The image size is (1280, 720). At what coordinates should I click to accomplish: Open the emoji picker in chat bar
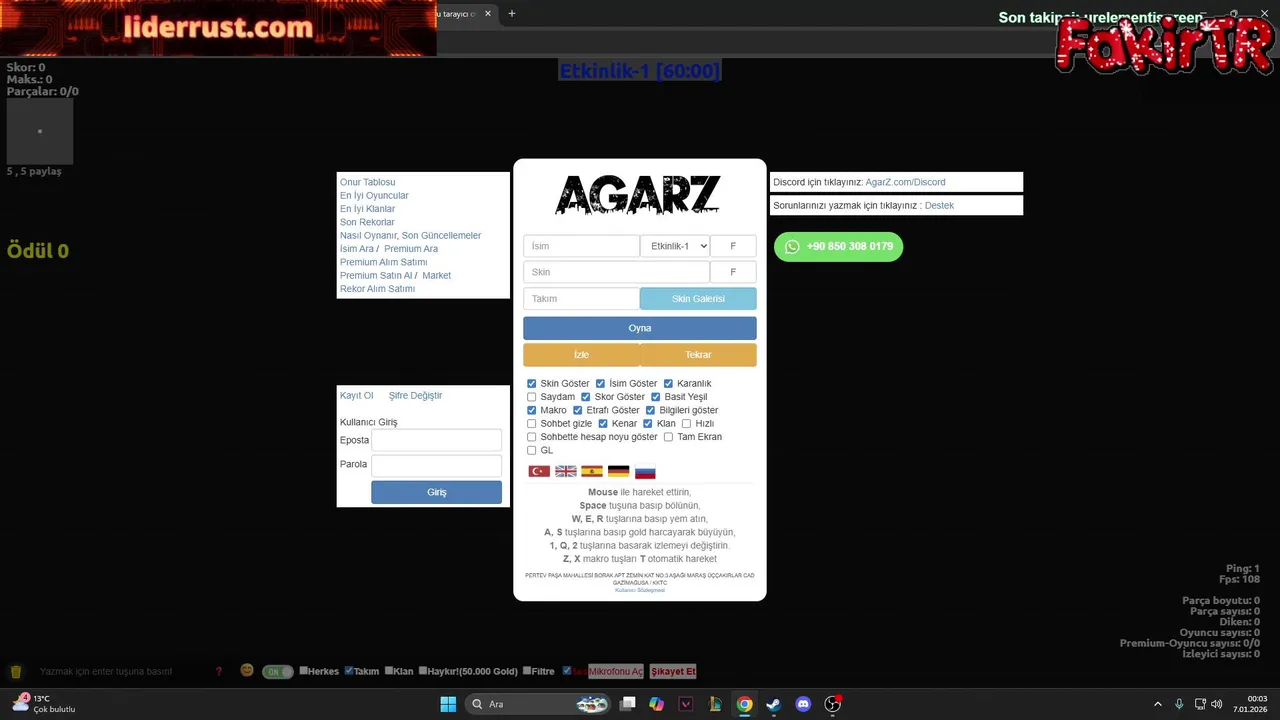click(247, 670)
